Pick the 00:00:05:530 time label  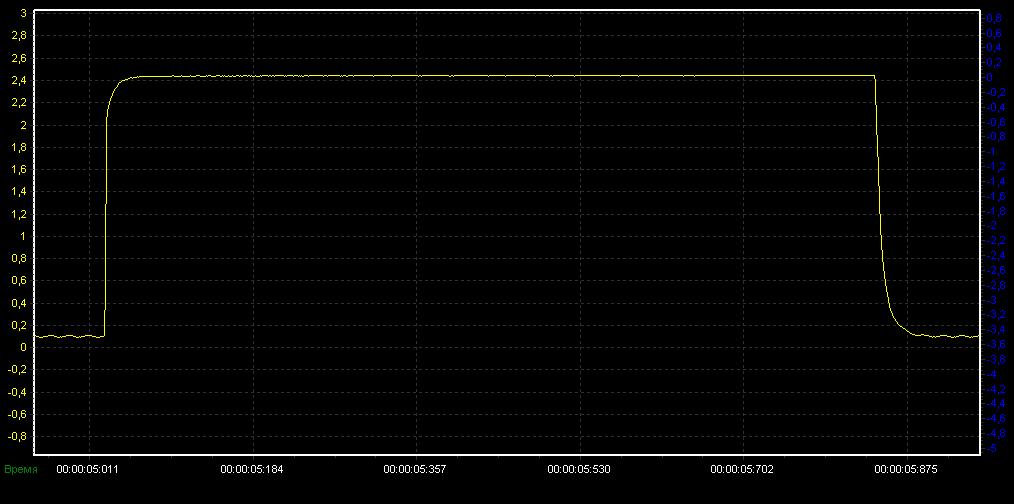coord(579,468)
